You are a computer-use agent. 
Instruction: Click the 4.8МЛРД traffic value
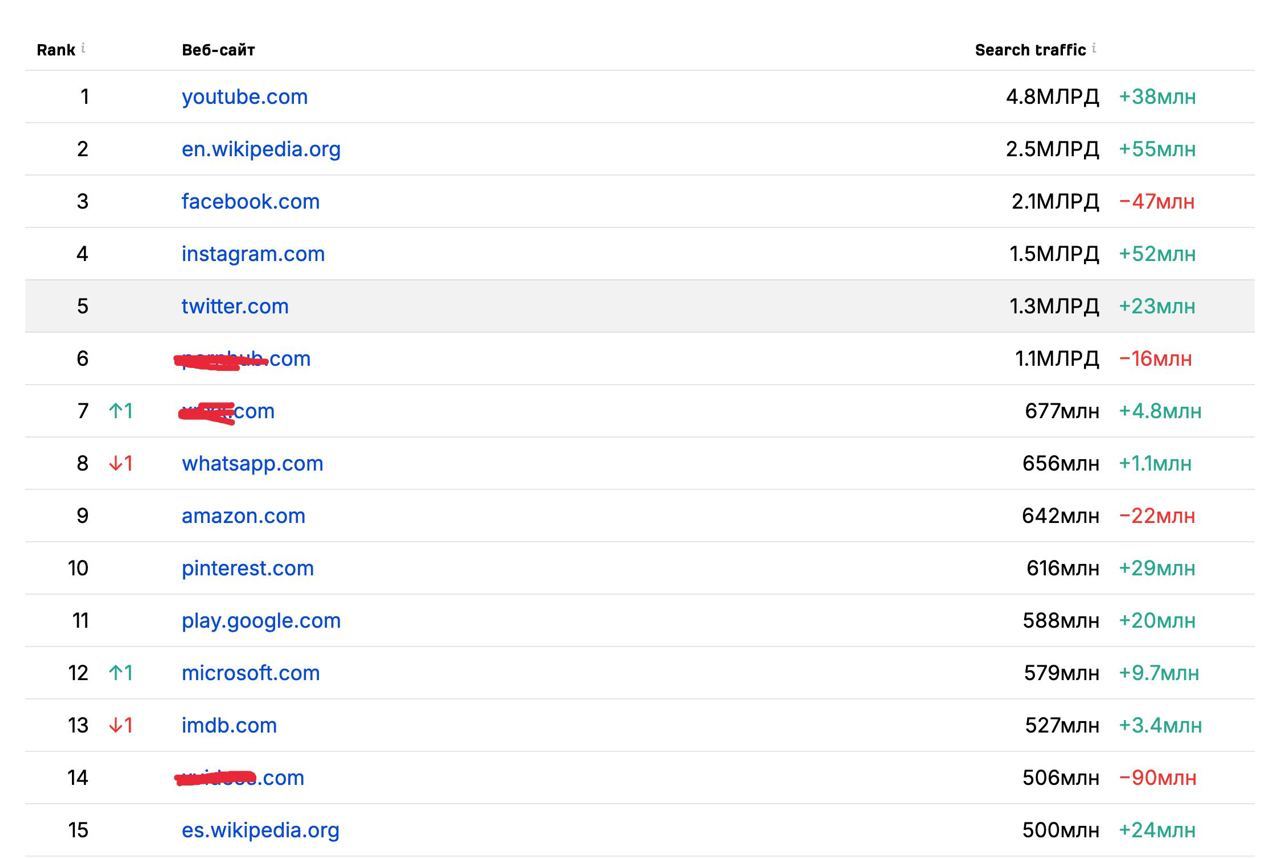(x=1052, y=97)
